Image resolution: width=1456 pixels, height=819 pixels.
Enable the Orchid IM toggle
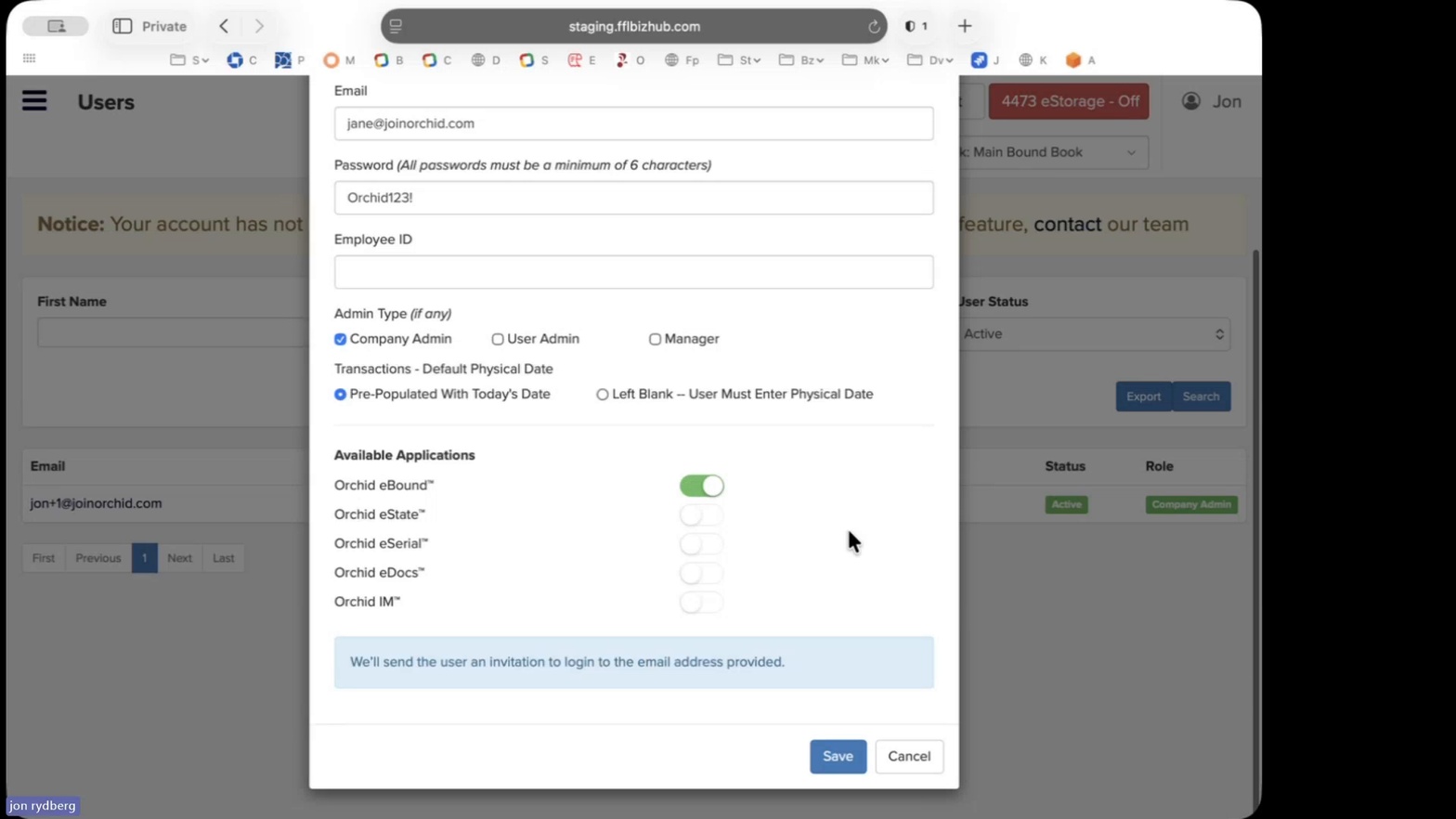[x=701, y=602]
